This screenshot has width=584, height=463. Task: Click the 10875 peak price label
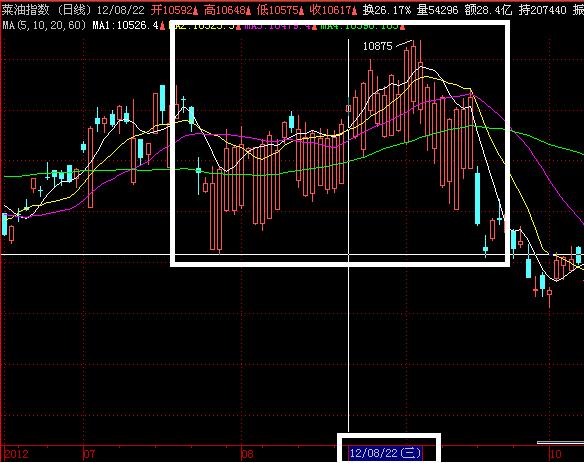click(377, 46)
